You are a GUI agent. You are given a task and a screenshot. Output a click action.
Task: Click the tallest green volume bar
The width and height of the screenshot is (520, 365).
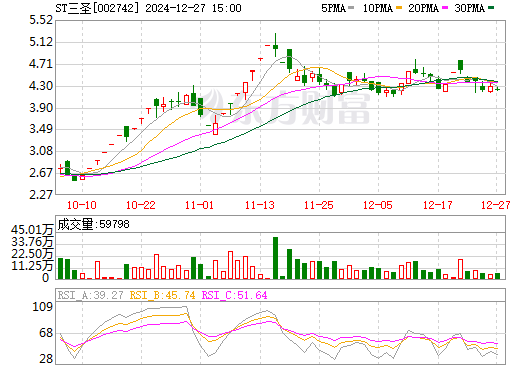point(275,258)
